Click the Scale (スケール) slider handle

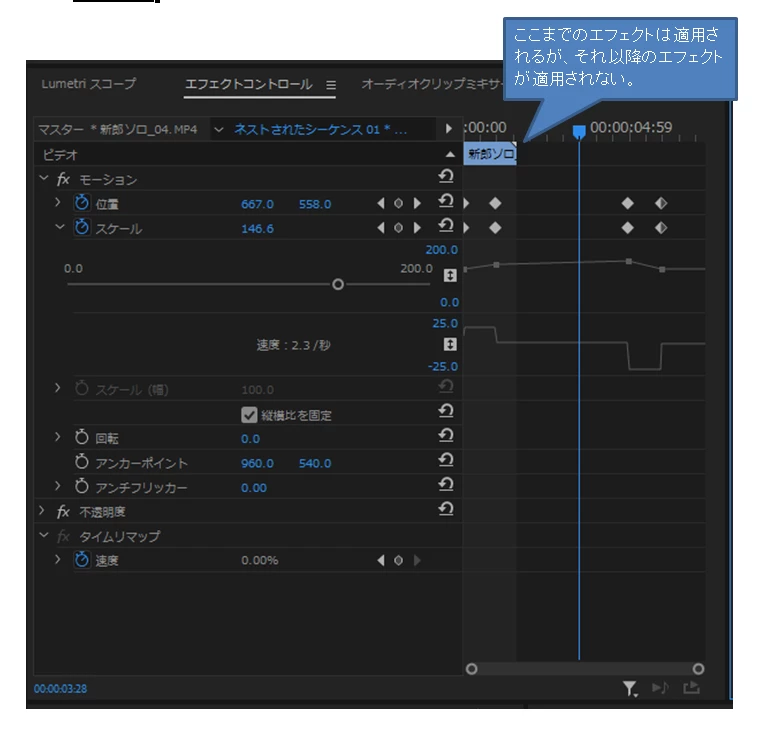click(x=338, y=284)
